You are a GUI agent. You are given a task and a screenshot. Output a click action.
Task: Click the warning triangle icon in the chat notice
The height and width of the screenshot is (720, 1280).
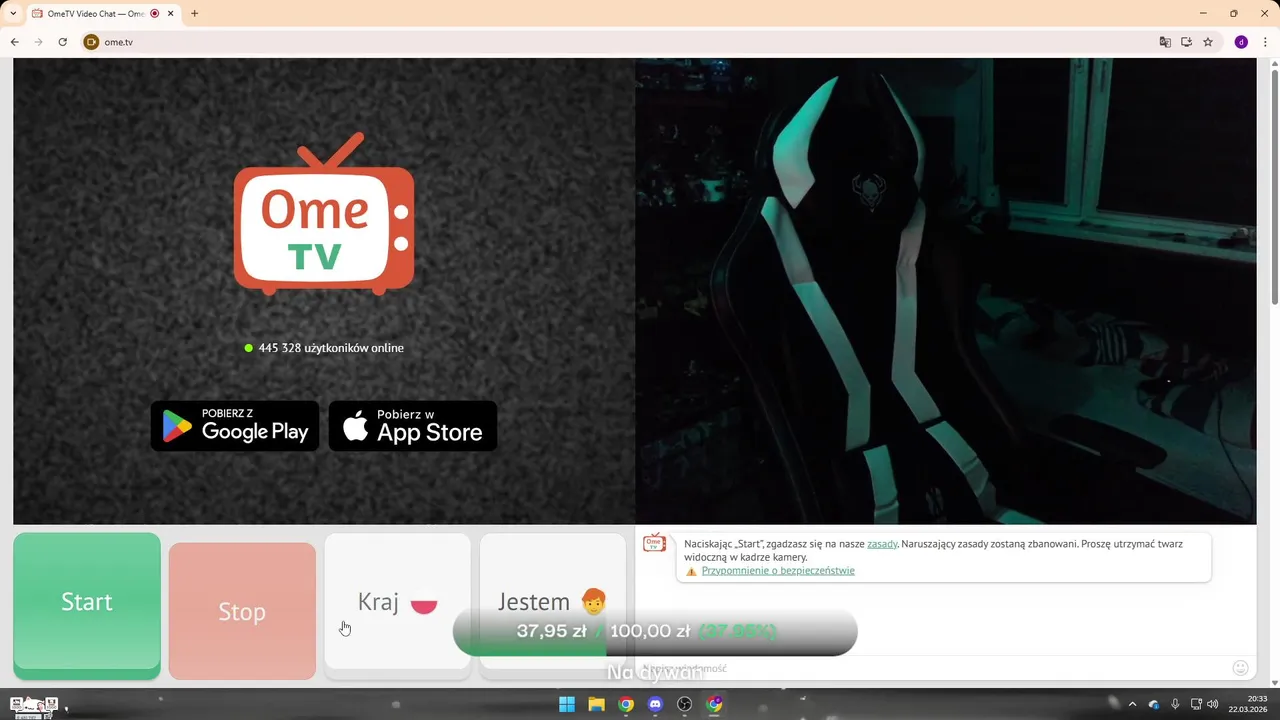tap(691, 571)
